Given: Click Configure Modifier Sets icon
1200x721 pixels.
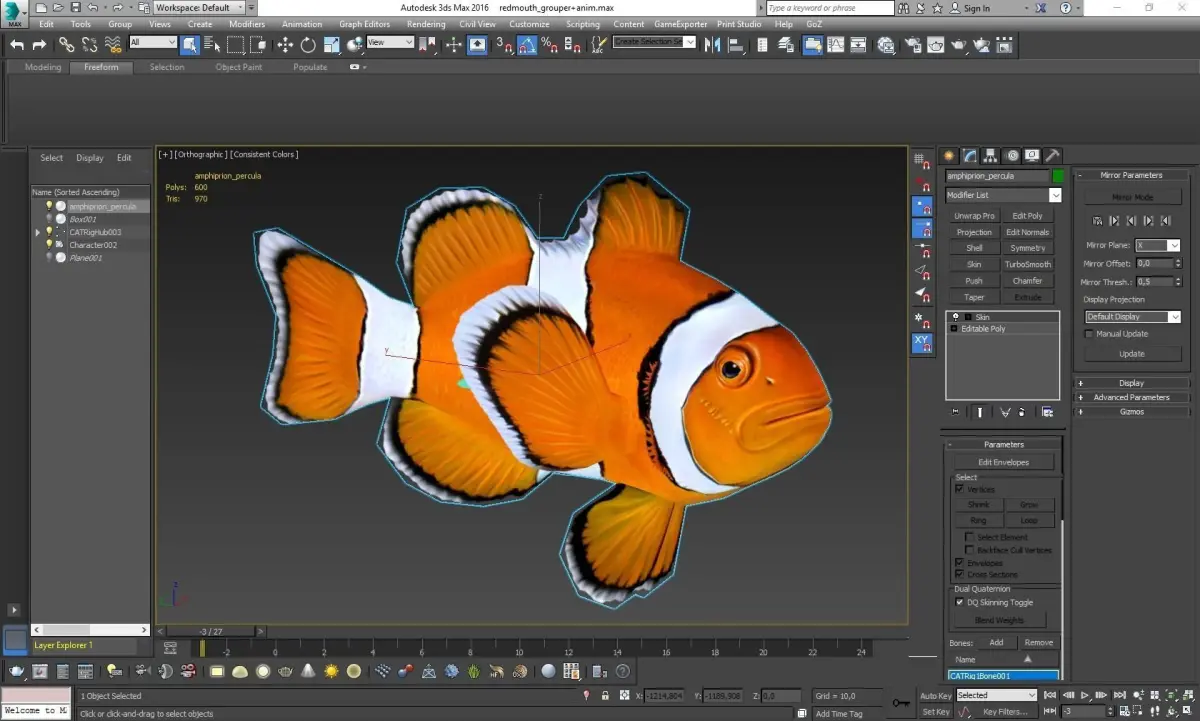Looking at the screenshot, I should click(1047, 412).
